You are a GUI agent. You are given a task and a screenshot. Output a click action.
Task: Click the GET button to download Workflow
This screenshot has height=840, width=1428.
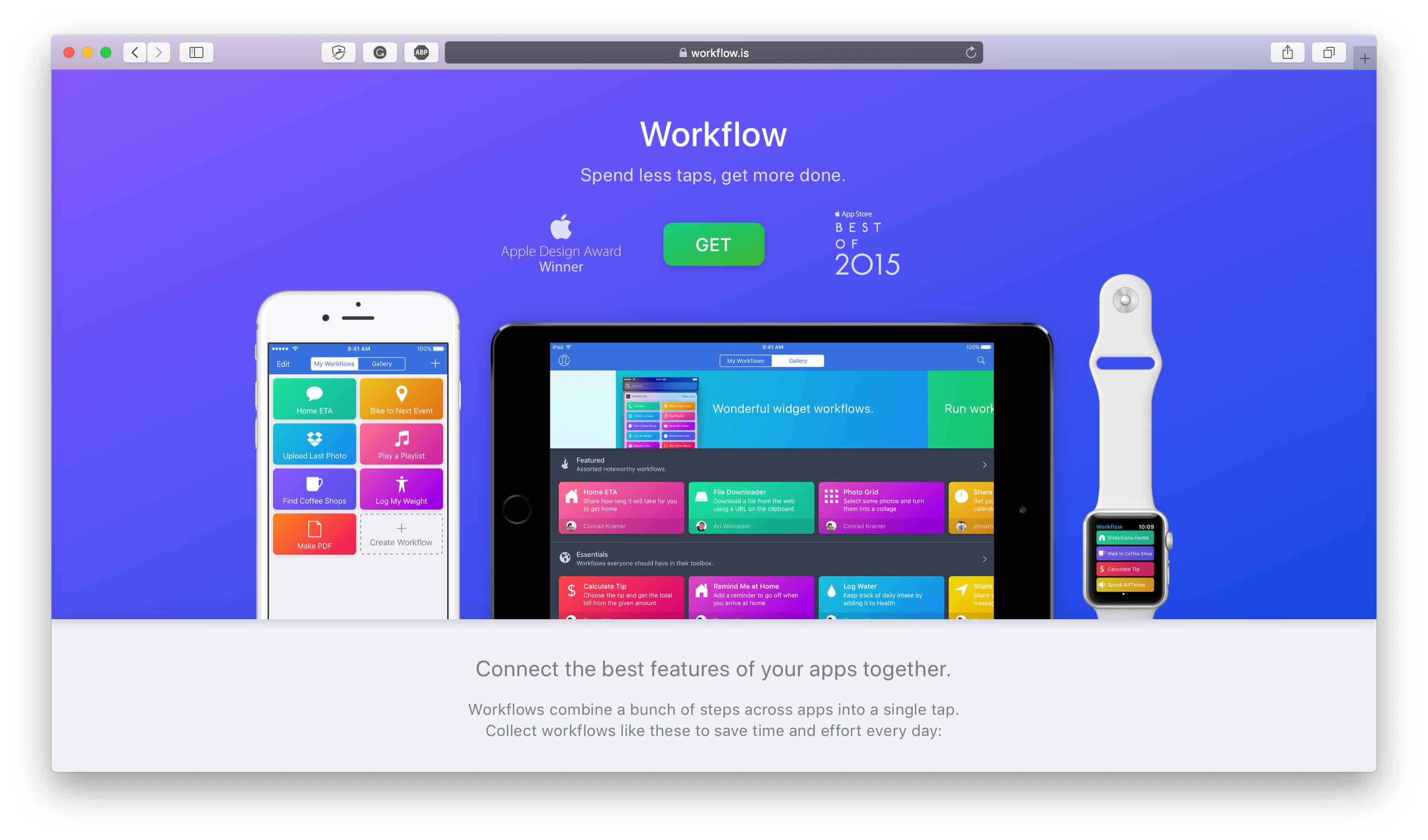coord(713,243)
